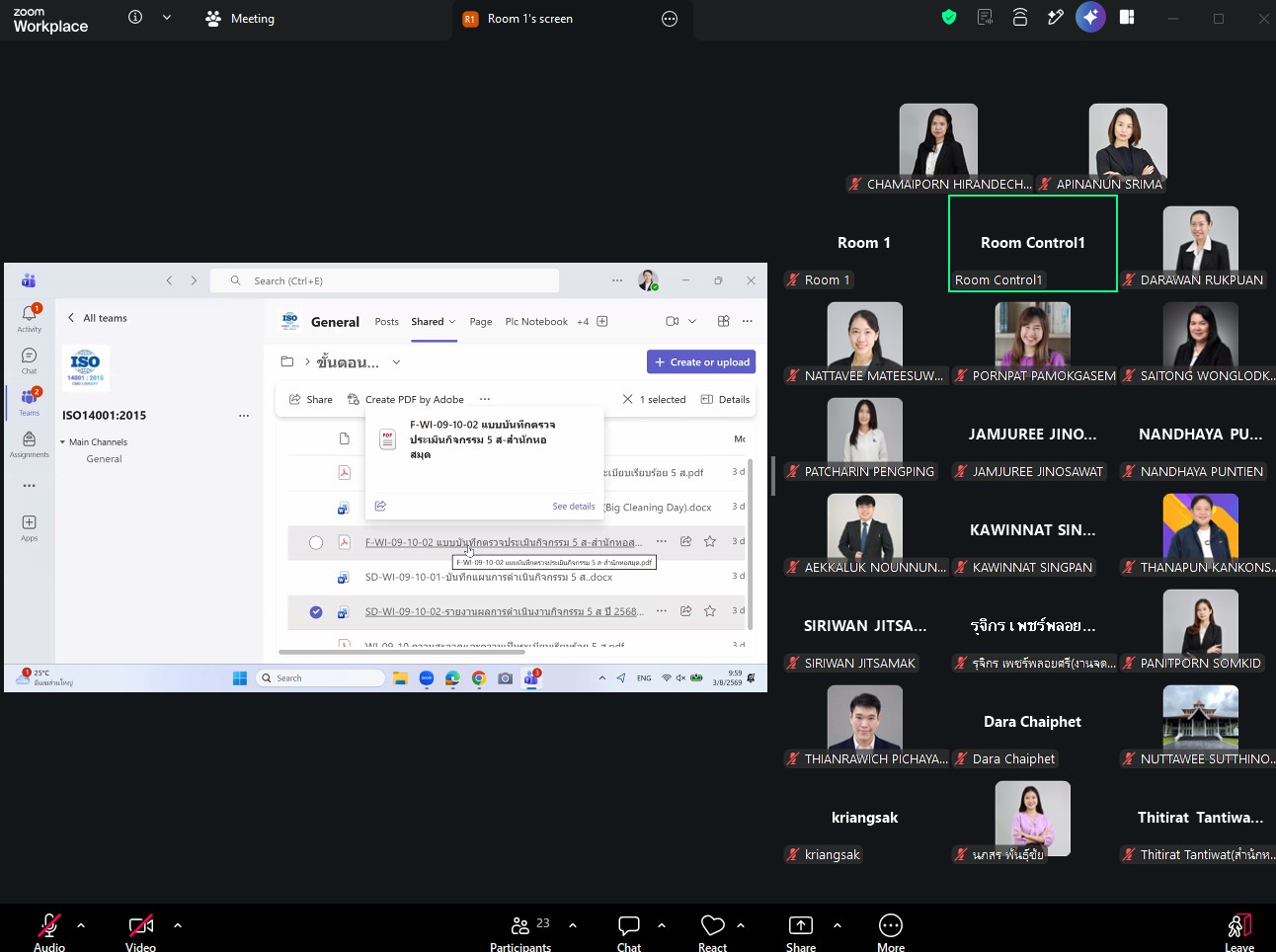
Task: Expand audio options arrow next to Audio
Action: [81, 925]
